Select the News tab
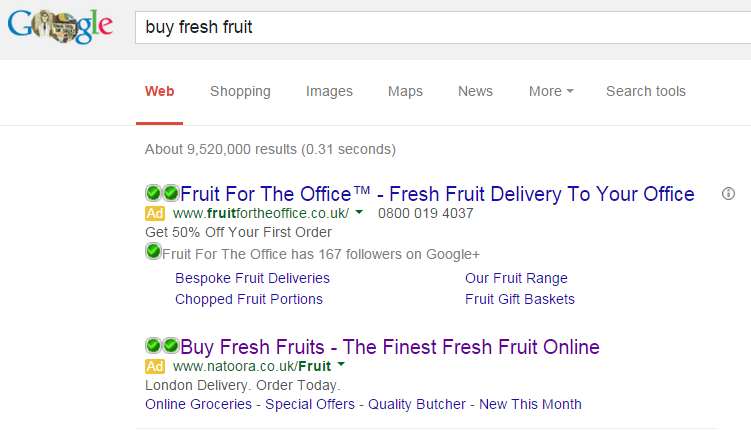The image size is (751, 431). point(475,91)
